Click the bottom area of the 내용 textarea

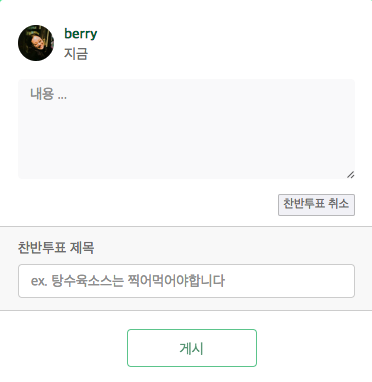tap(186, 167)
